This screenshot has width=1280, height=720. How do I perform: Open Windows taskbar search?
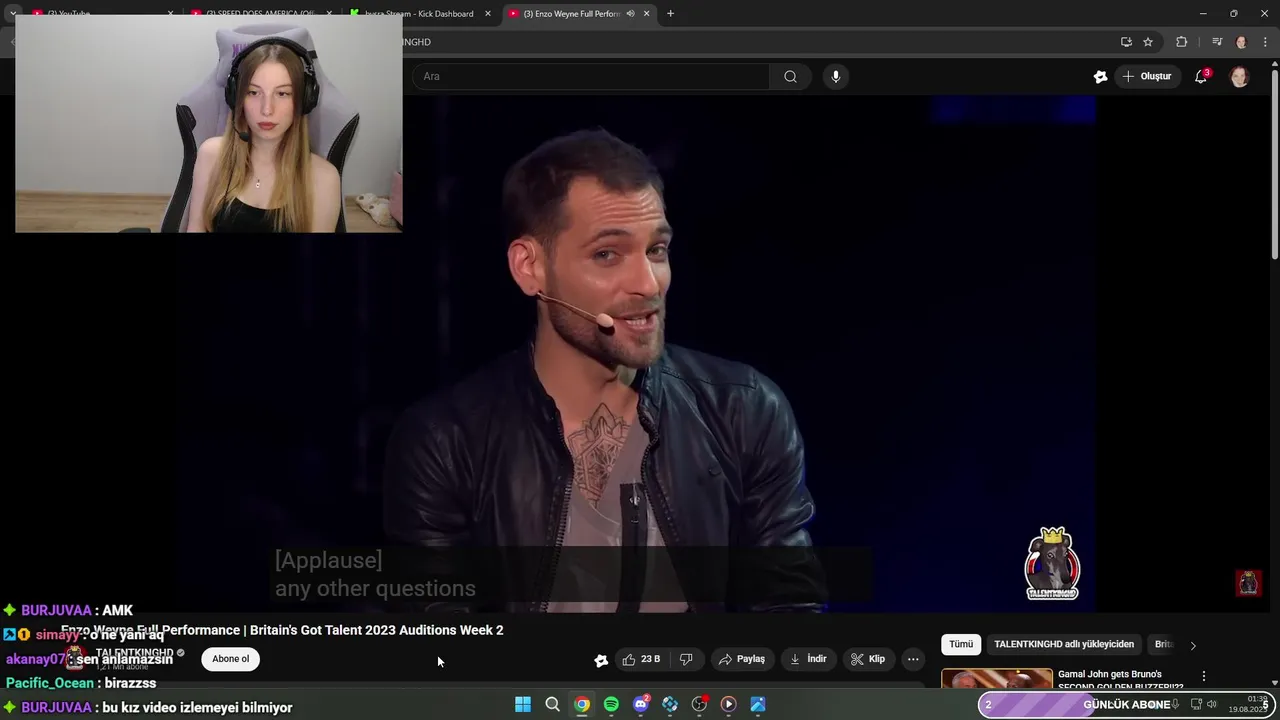(x=552, y=704)
